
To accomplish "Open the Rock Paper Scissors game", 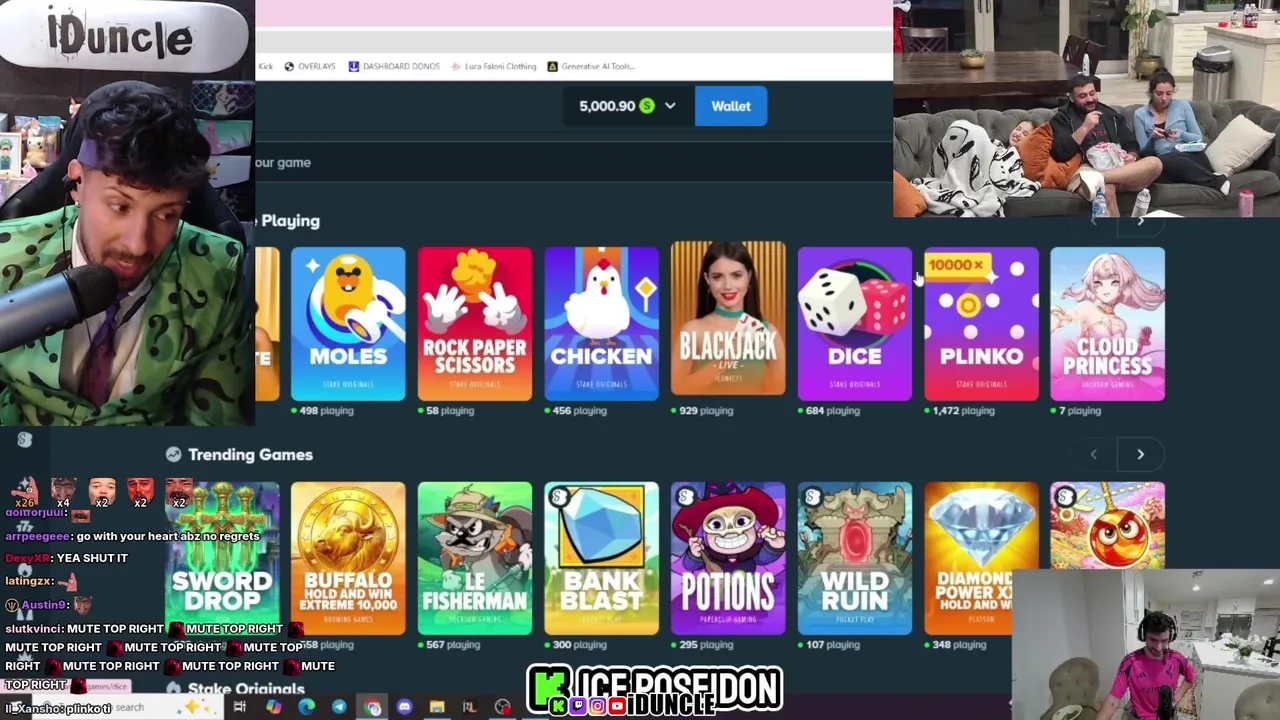I will 475,323.
